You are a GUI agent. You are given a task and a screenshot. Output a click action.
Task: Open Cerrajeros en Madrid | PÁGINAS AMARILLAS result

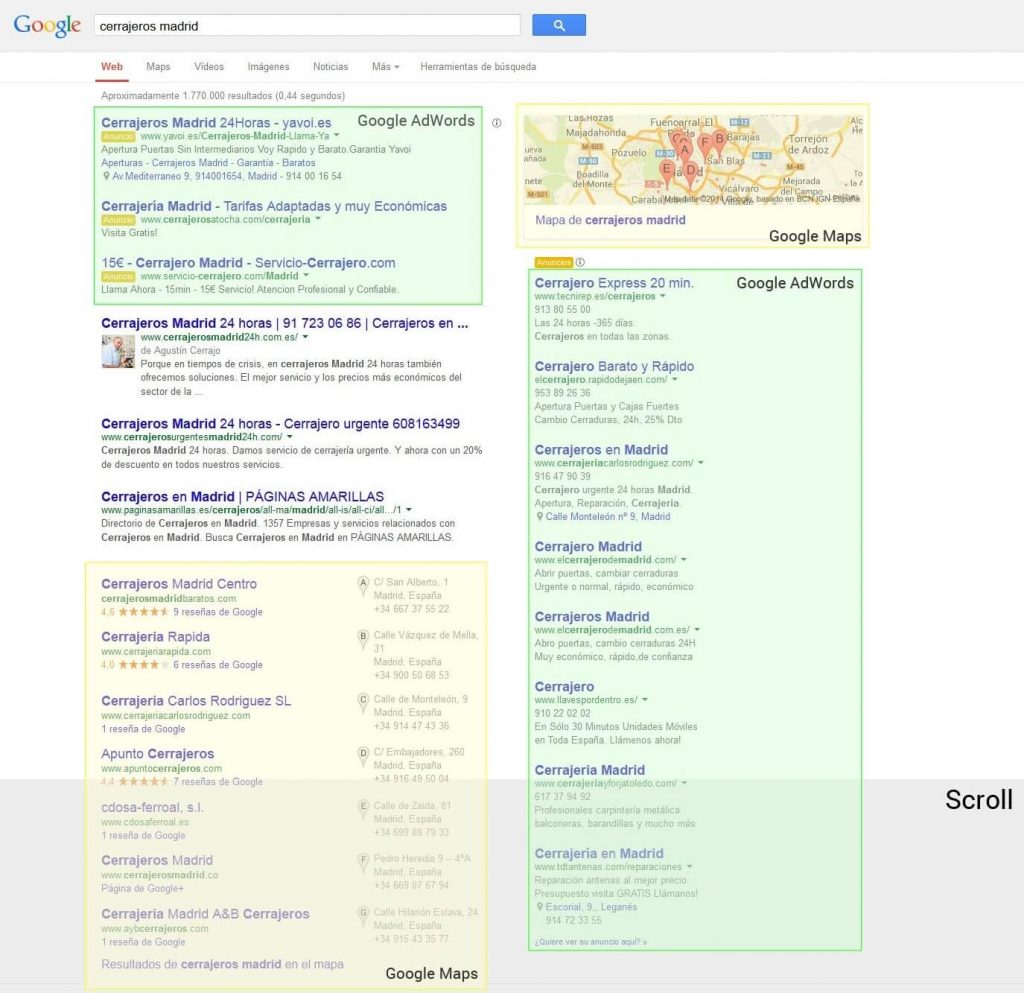[x=242, y=496]
